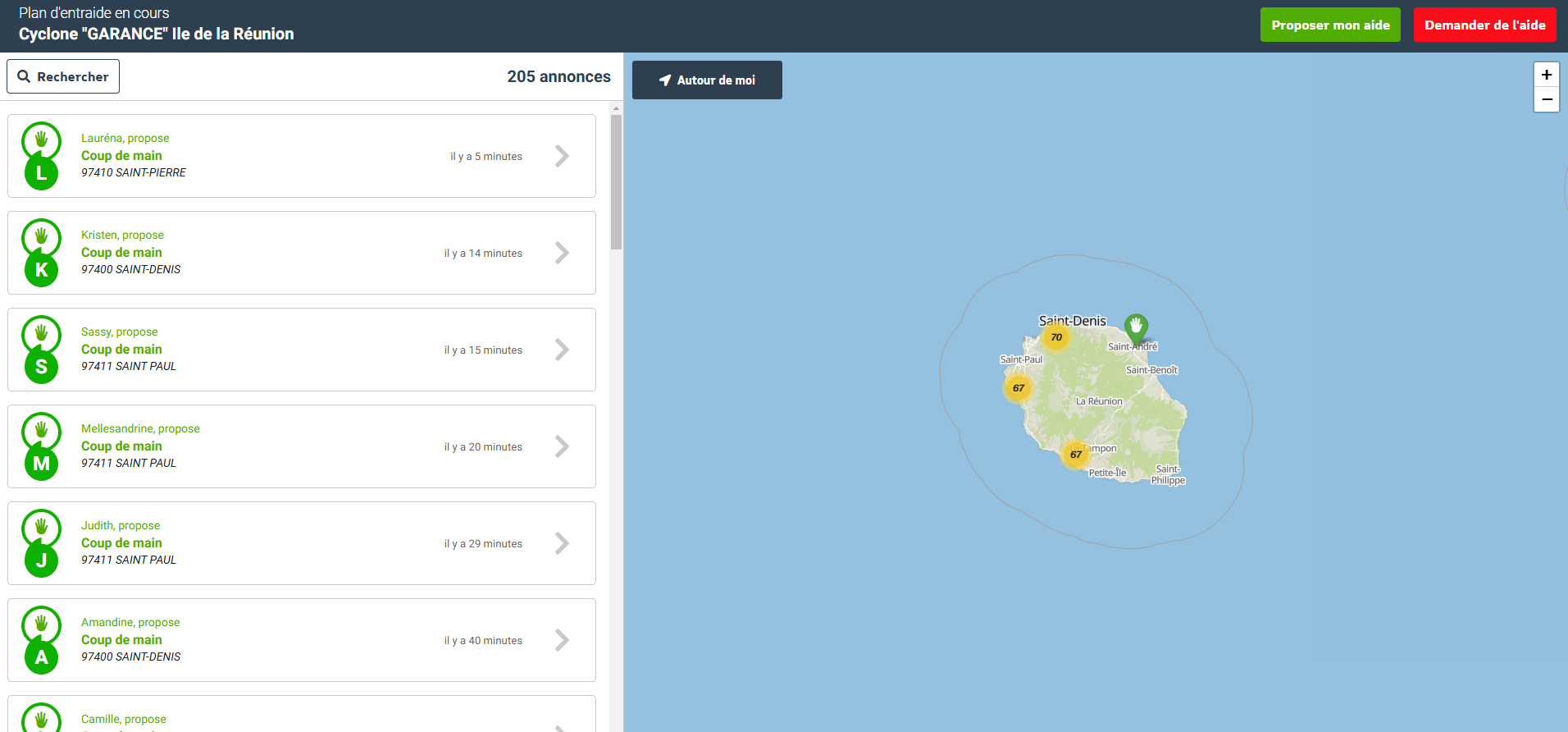
Task: Zoom out of the map with minus
Action: click(x=1547, y=99)
